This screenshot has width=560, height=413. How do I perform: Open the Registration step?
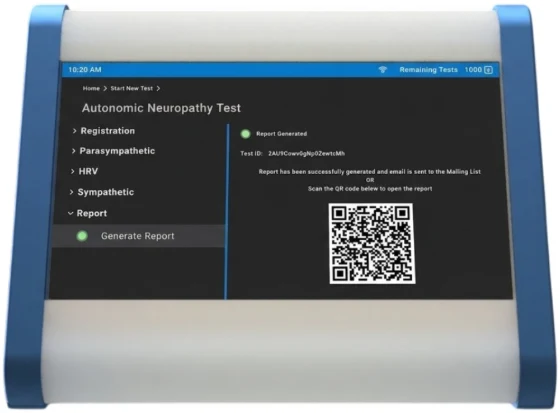pos(108,131)
